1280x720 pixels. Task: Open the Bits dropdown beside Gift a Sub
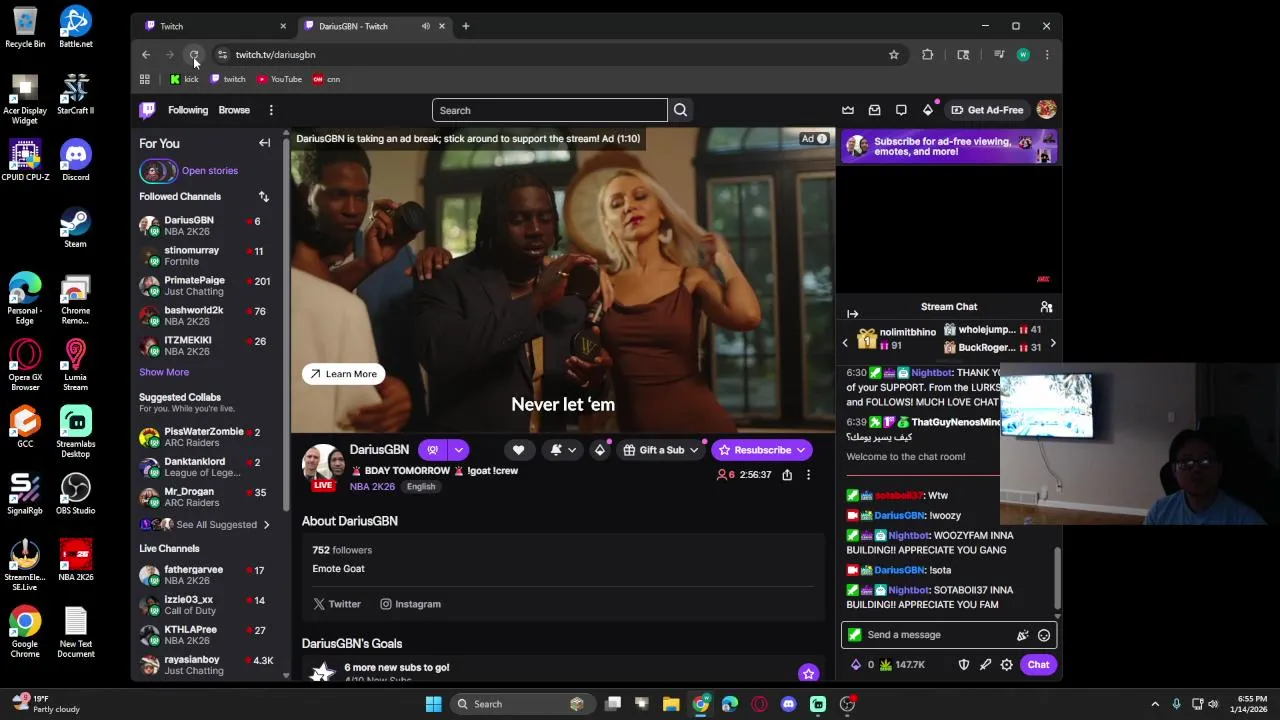600,450
